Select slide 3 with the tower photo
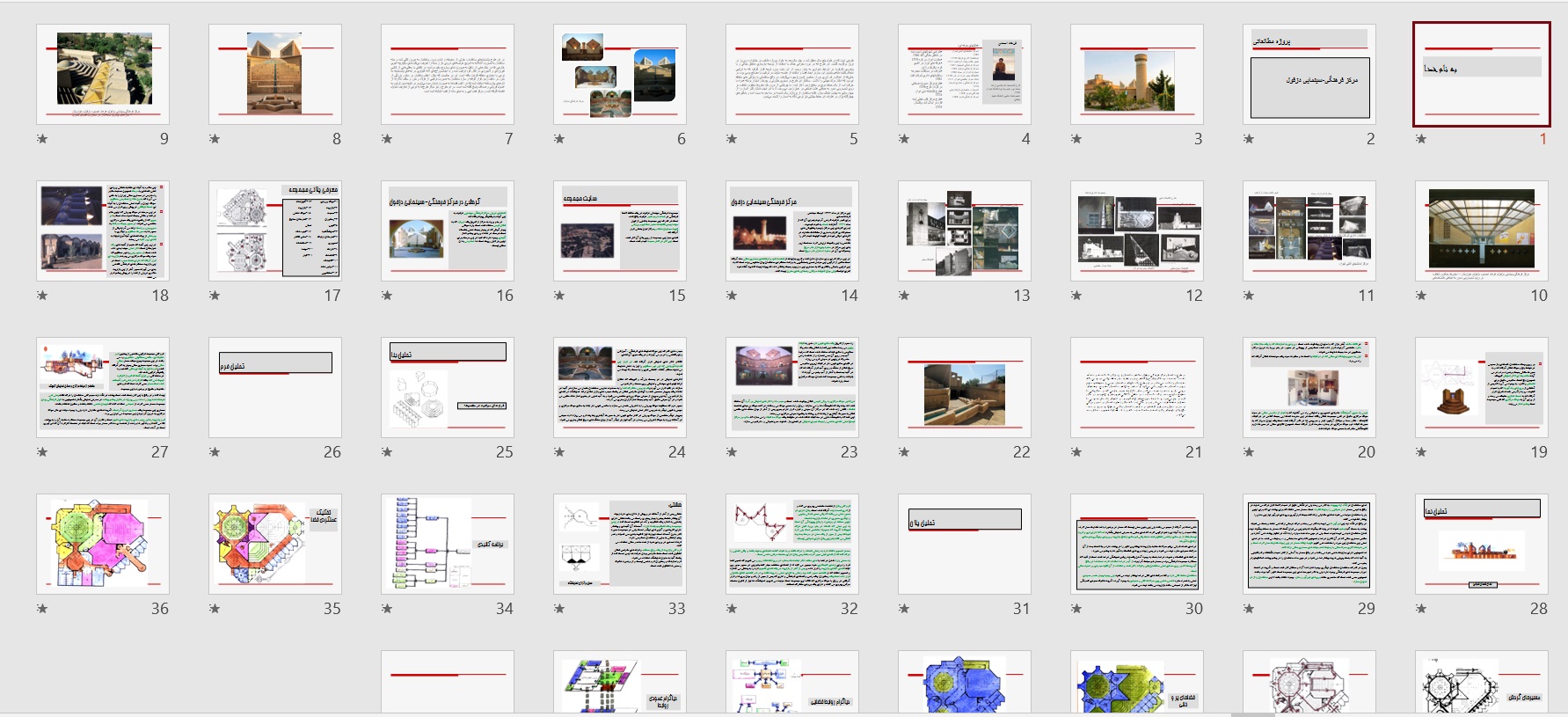Viewport: 1568px width, 717px height. pos(1136,74)
